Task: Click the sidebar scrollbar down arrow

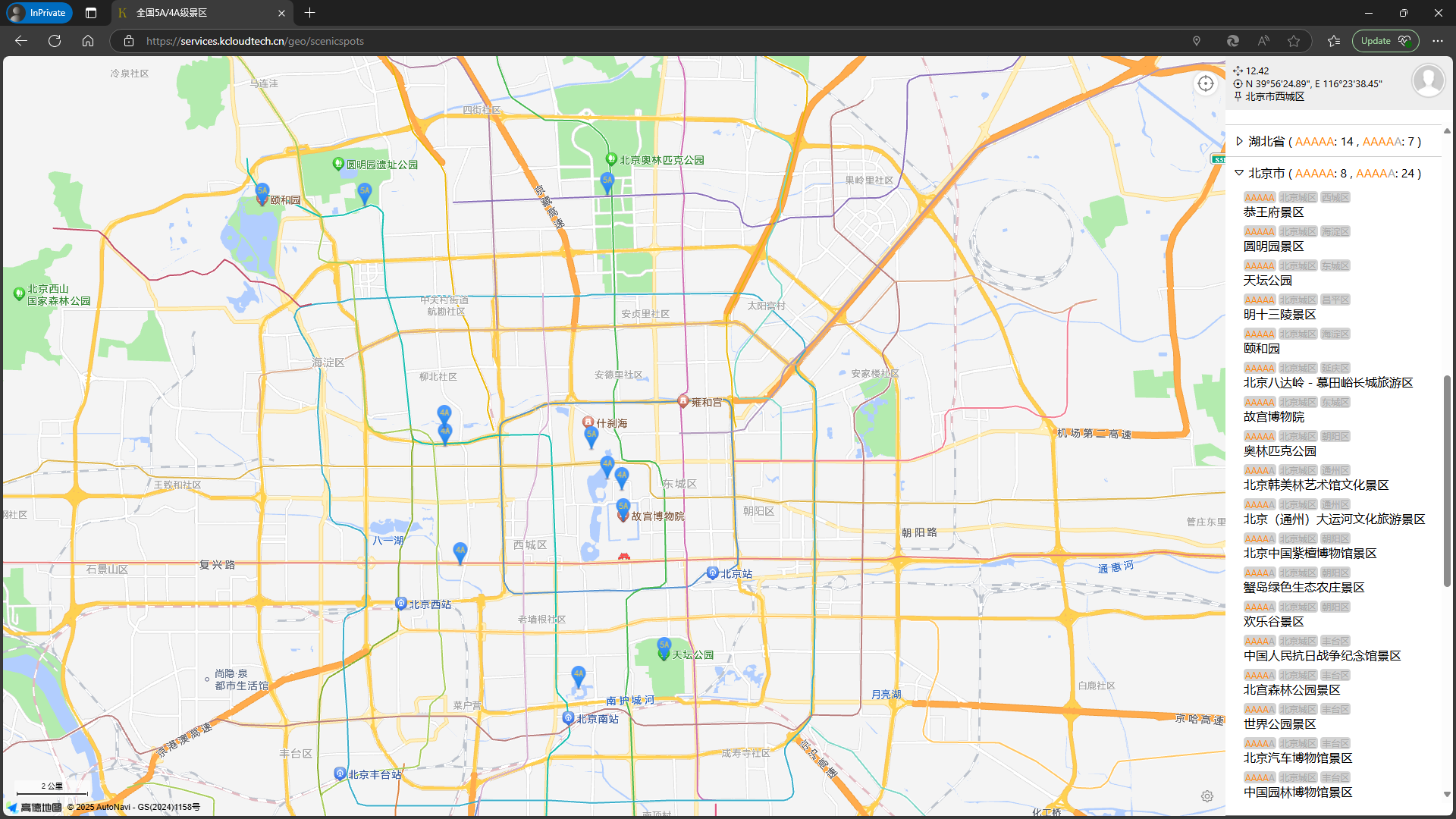Action: (x=1447, y=794)
